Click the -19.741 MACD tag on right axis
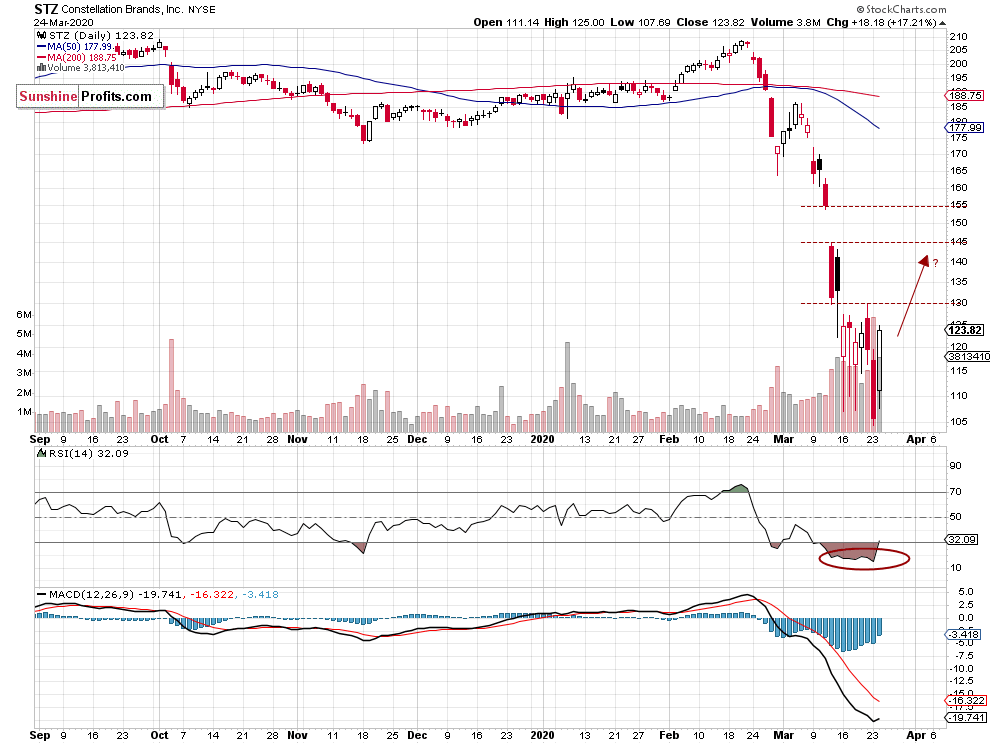Viewport: 990px width, 744px height. pos(965,717)
